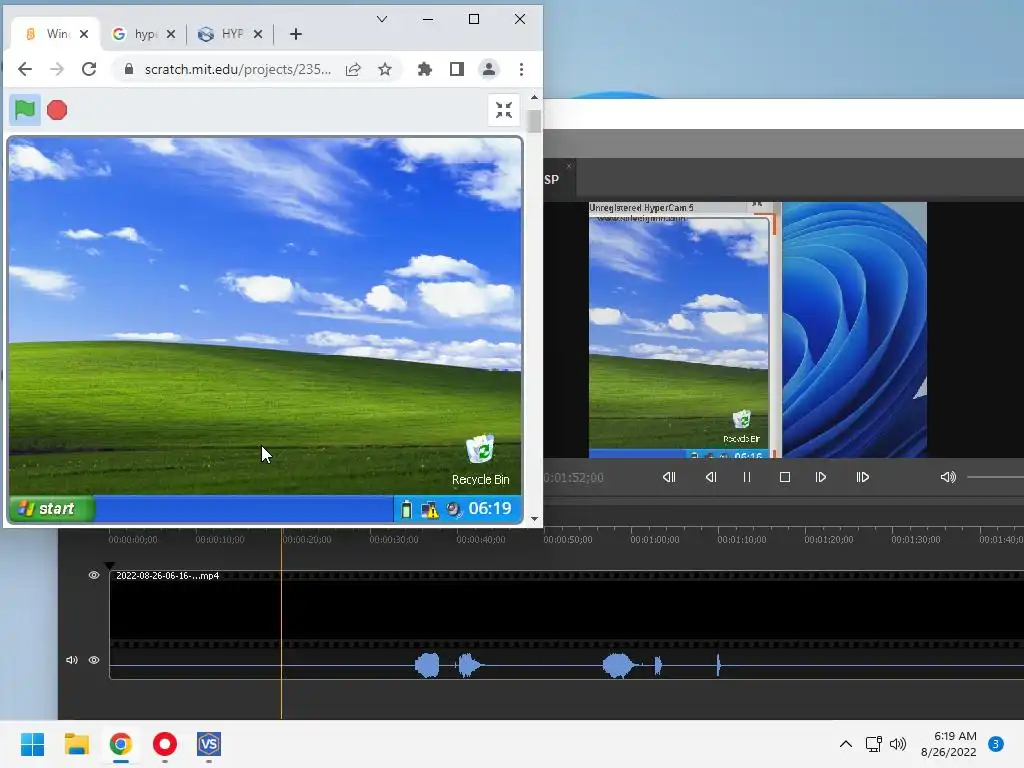Click timeline ruler at 00:01:00;00
1024x768 pixels.
click(654, 540)
